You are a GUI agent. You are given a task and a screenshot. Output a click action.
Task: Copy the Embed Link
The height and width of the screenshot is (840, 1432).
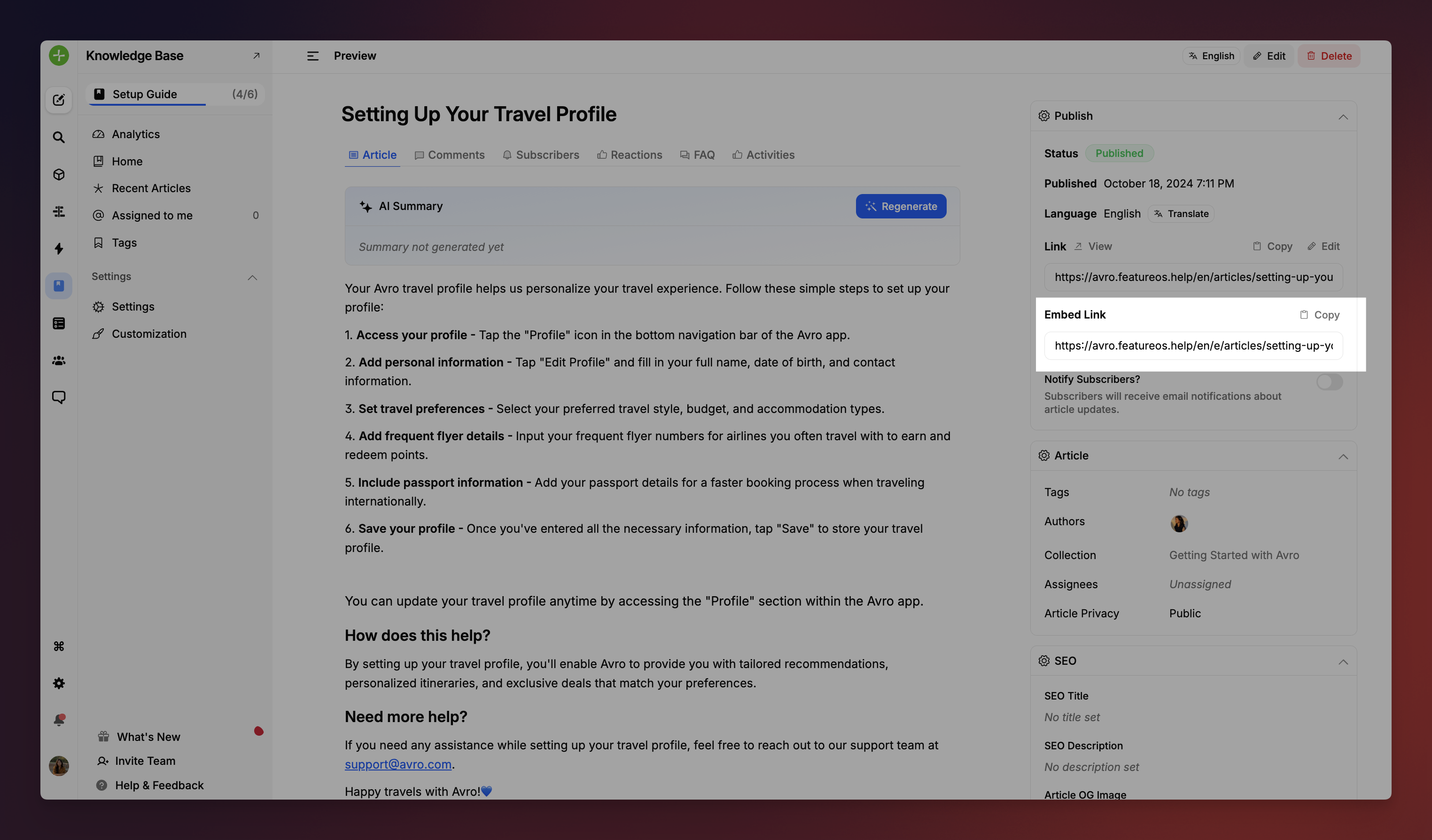tap(1320, 315)
